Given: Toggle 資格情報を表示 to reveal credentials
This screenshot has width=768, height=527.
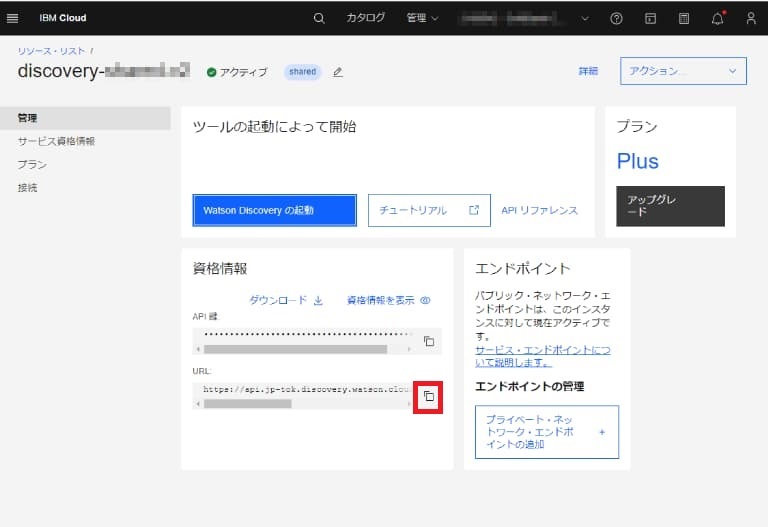Looking at the screenshot, I should point(388,300).
